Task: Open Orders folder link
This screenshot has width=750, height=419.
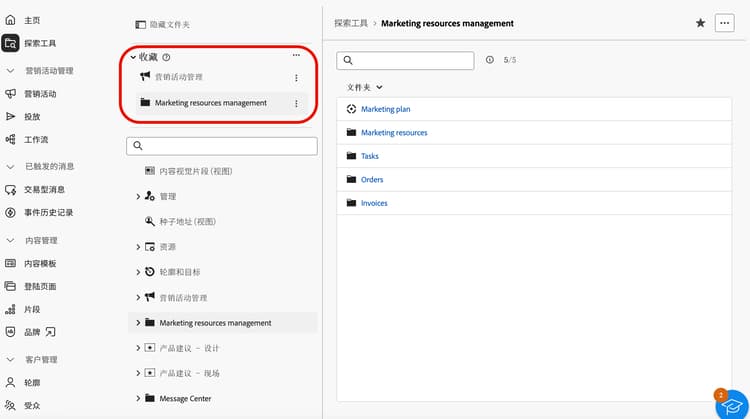Action: [x=372, y=179]
